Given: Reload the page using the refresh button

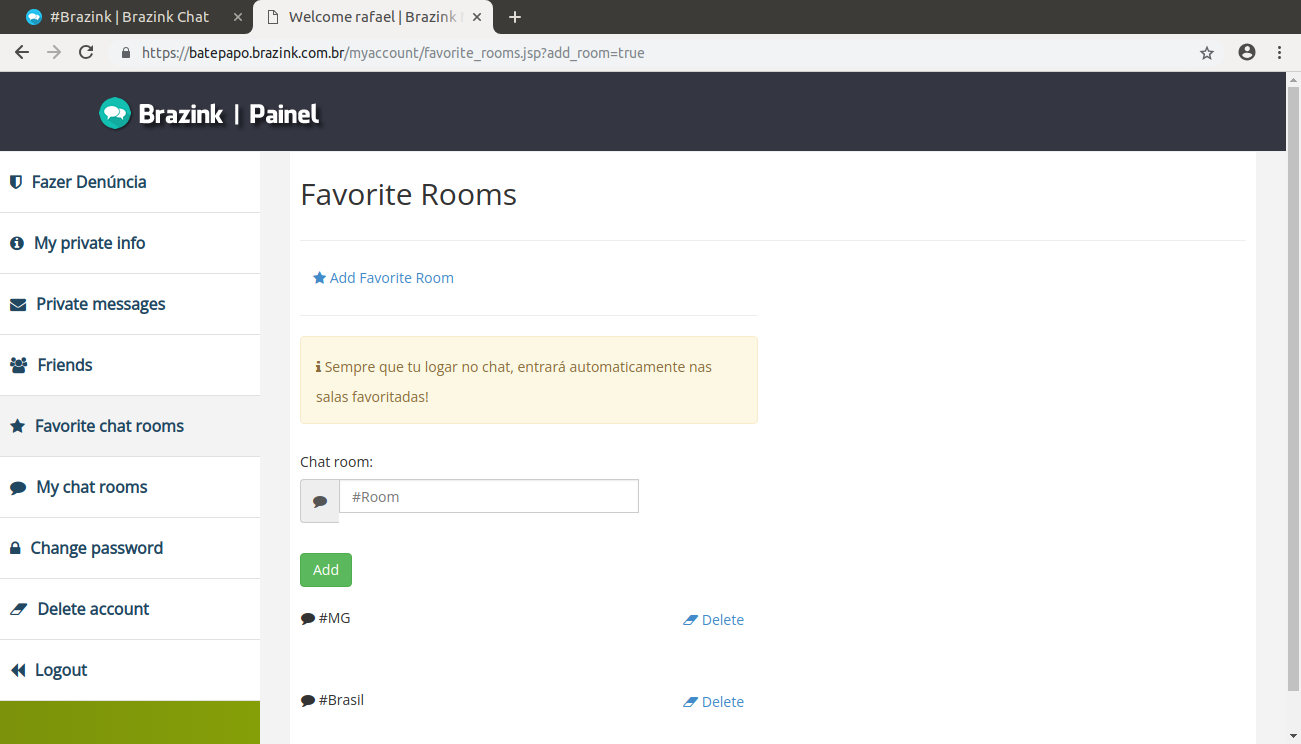Looking at the screenshot, I should click(x=86, y=53).
